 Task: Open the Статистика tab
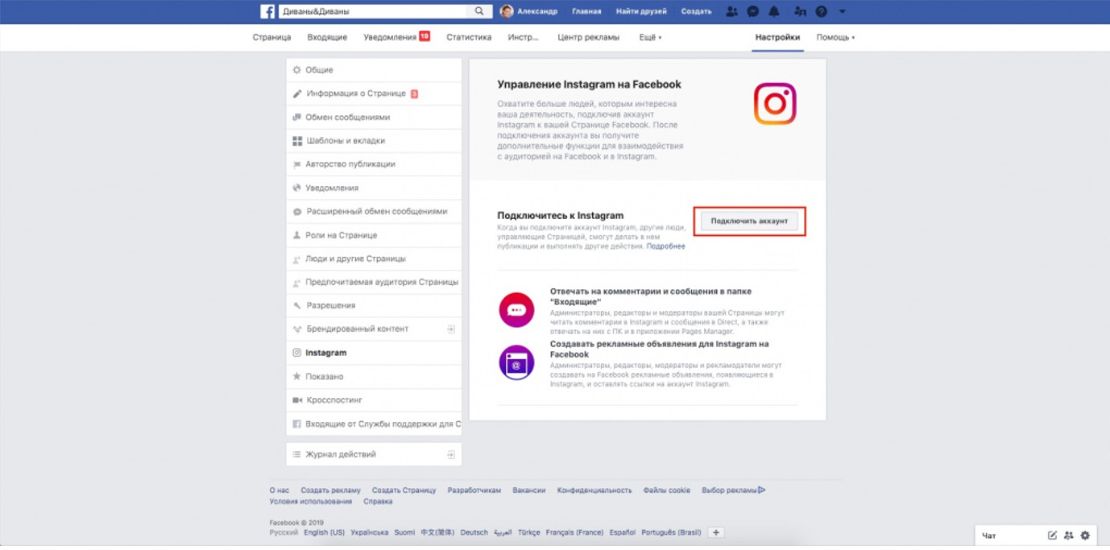pos(469,38)
